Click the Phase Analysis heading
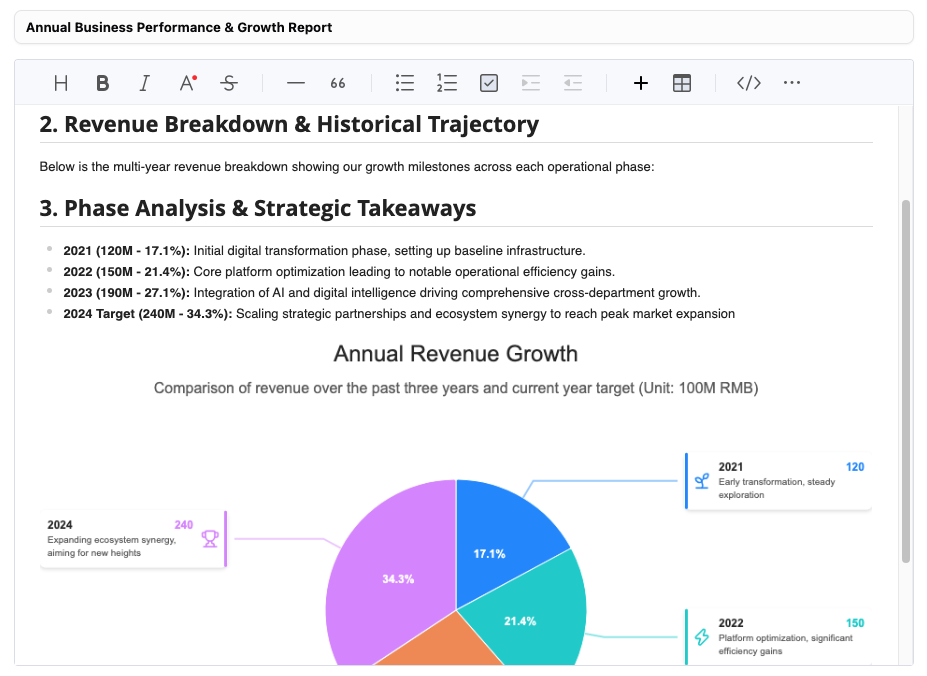This screenshot has width=927, height=676. [x=258, y=209]
